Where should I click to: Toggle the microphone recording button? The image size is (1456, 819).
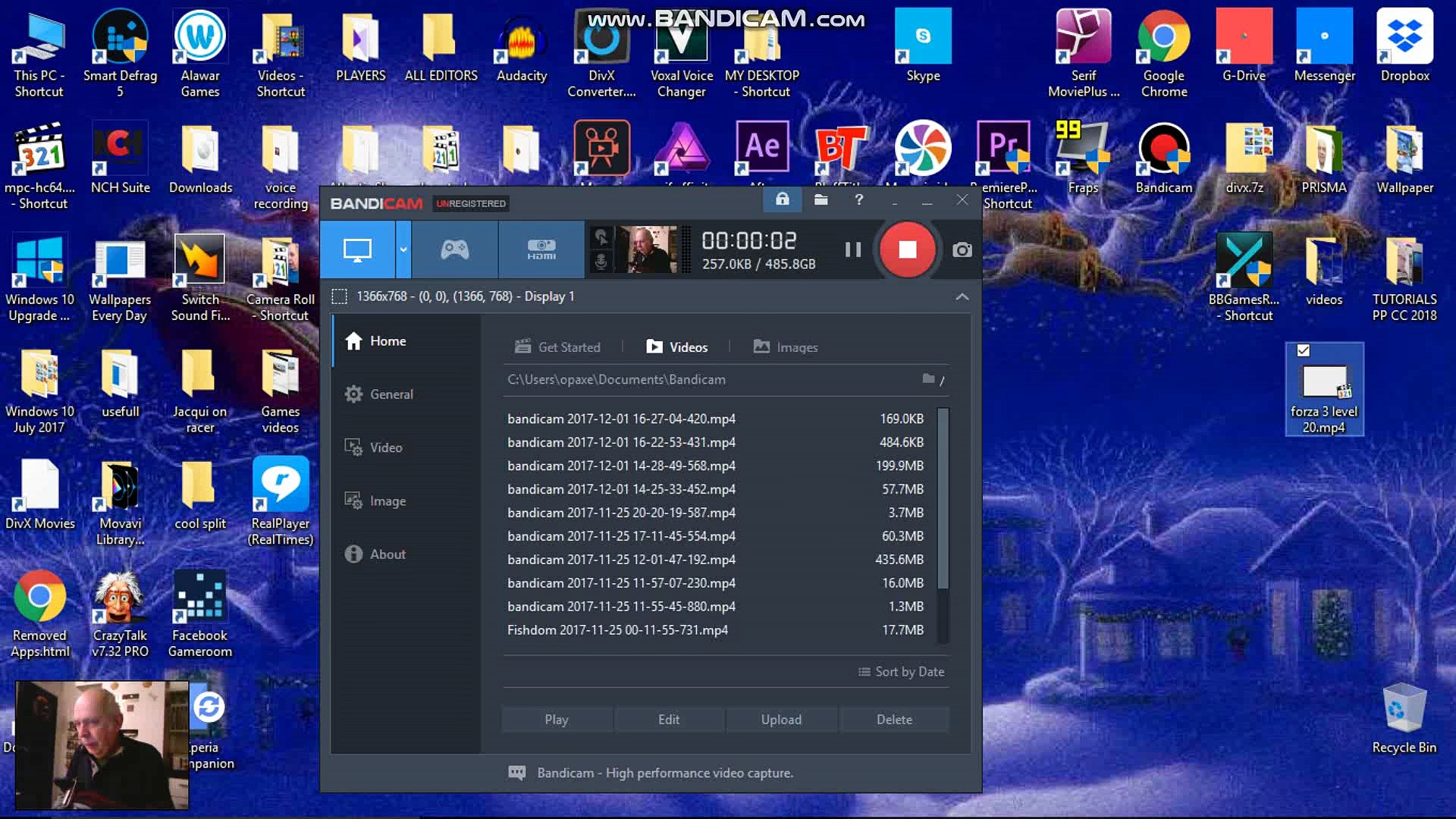click(601, 262)
